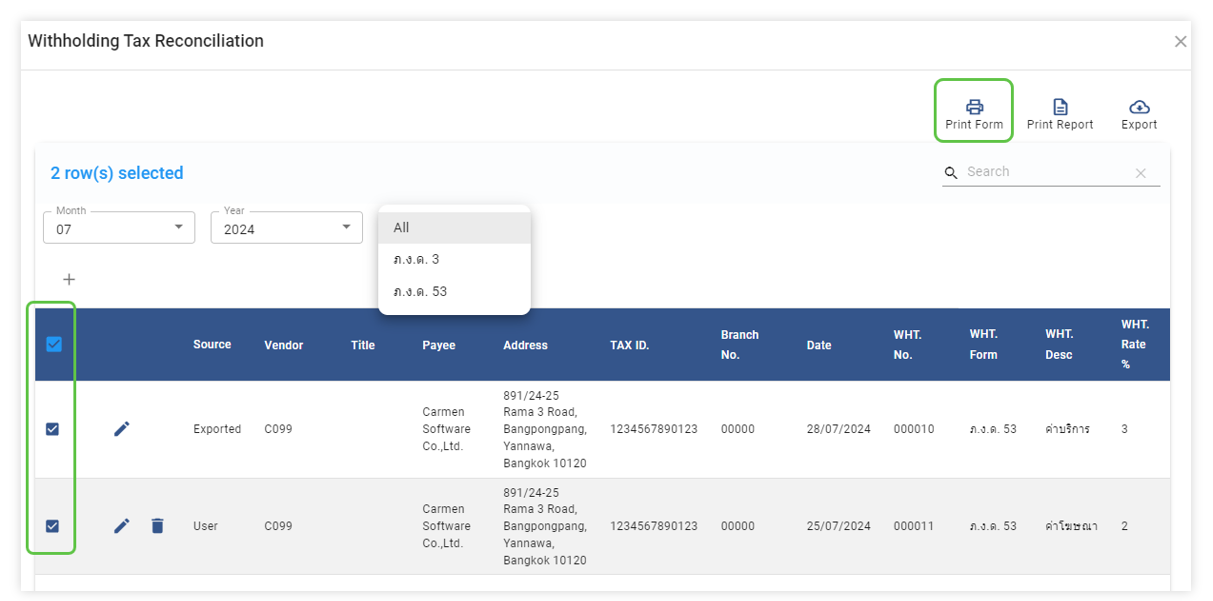Expand the Year dropdown
Screen dimensions: 1213x601
pos(286,228)
